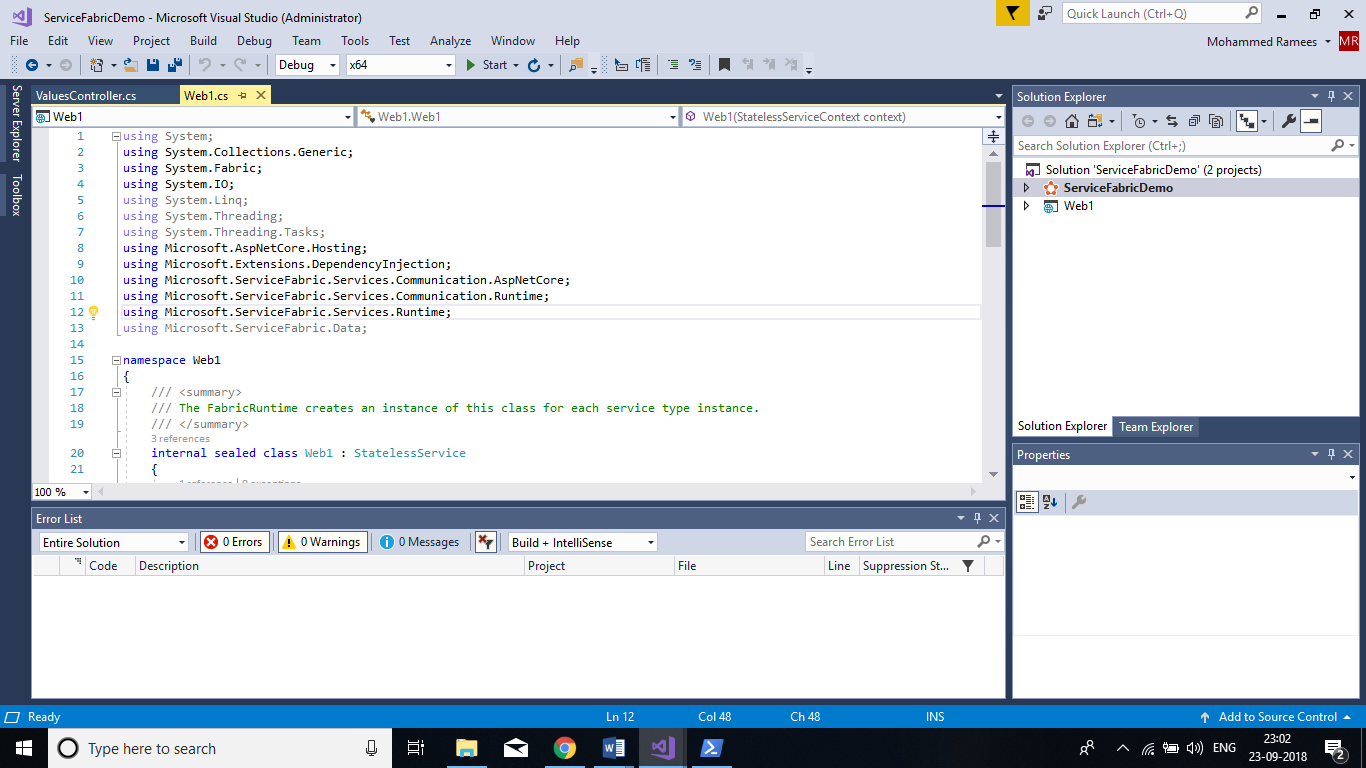Image resolution: width=1366 pixels, height=768 pixels.
Task: Toggle the 0 Errors filter
Action: pos(234,542)
